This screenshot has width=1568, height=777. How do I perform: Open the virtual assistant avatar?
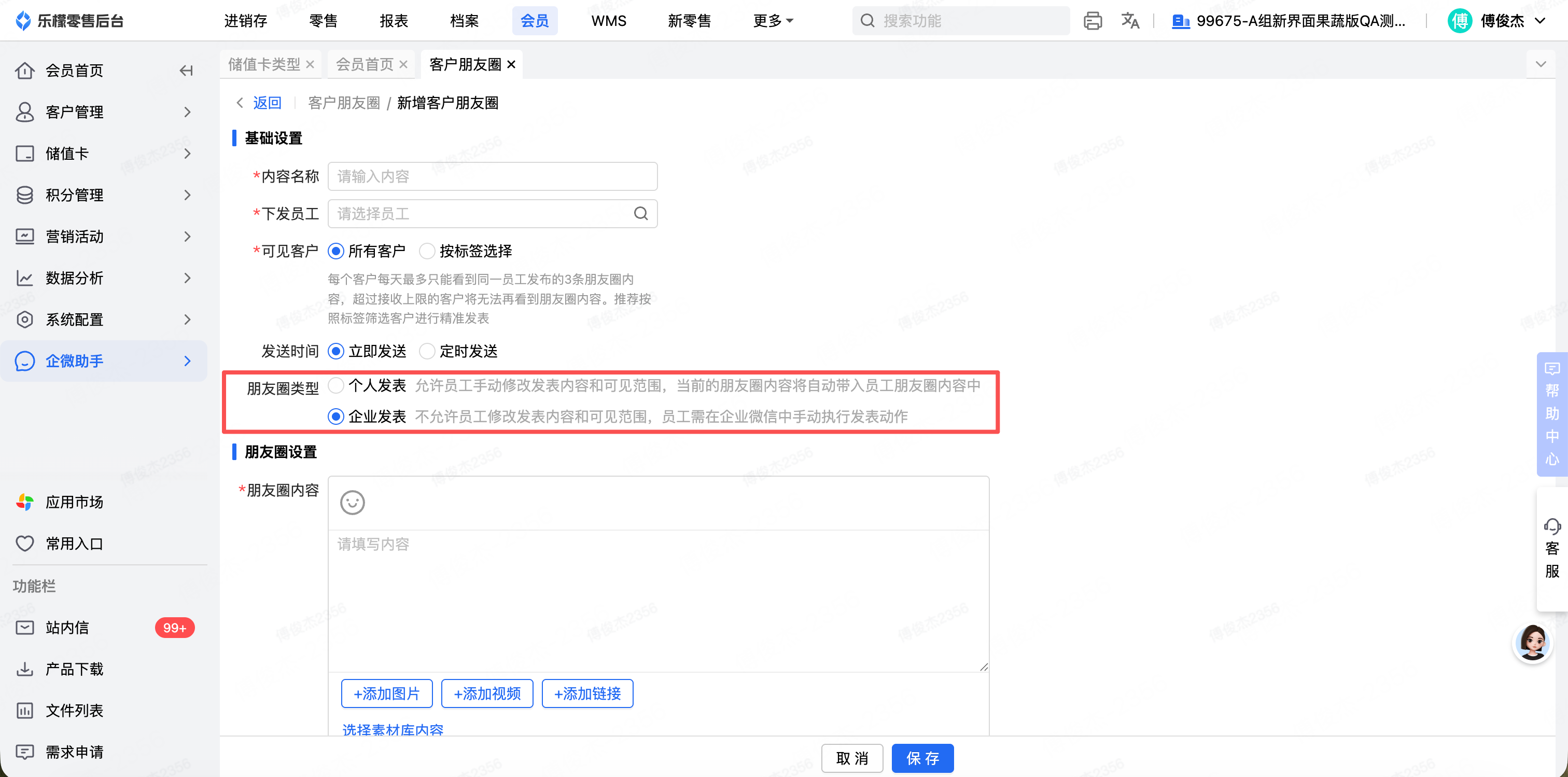[x=1532, y=643]
